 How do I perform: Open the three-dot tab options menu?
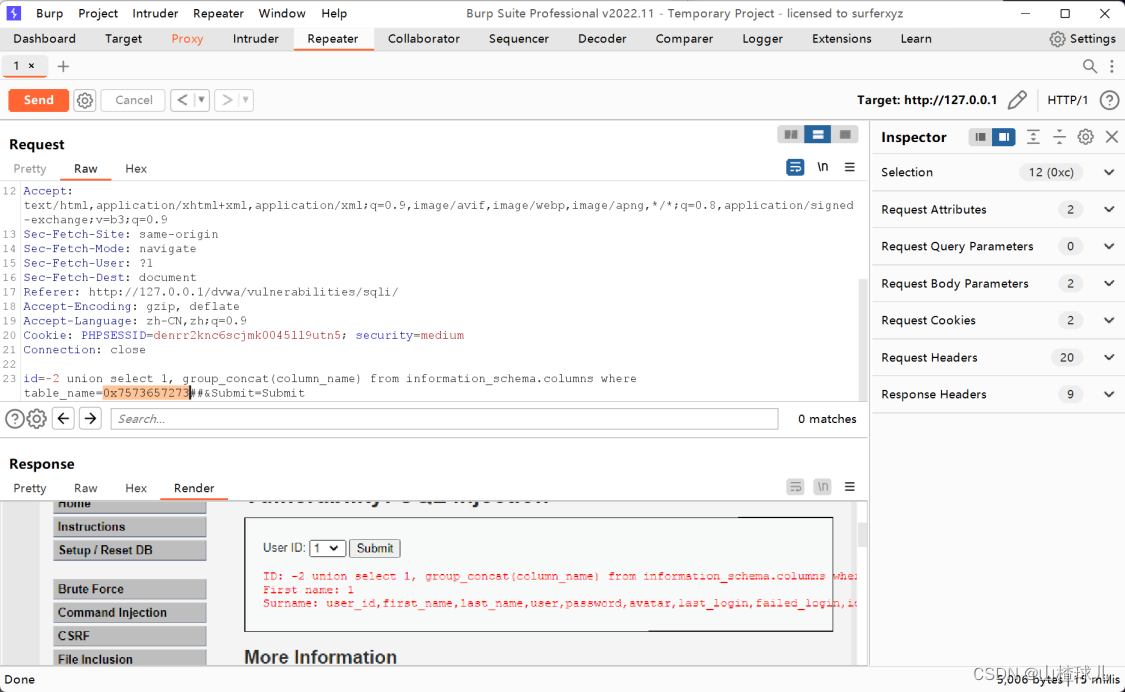coord(1112,66)
